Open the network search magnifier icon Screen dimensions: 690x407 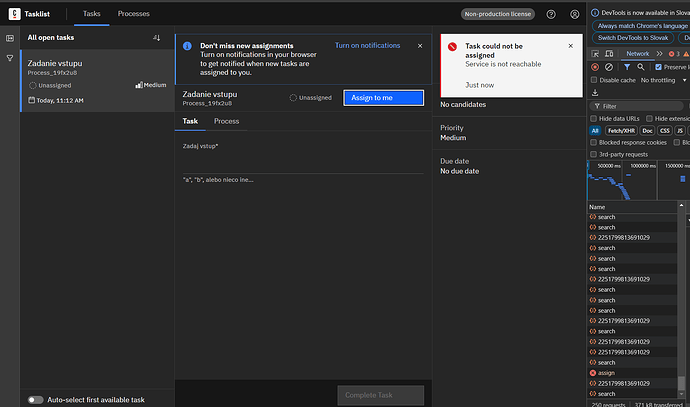pos(641,67)
